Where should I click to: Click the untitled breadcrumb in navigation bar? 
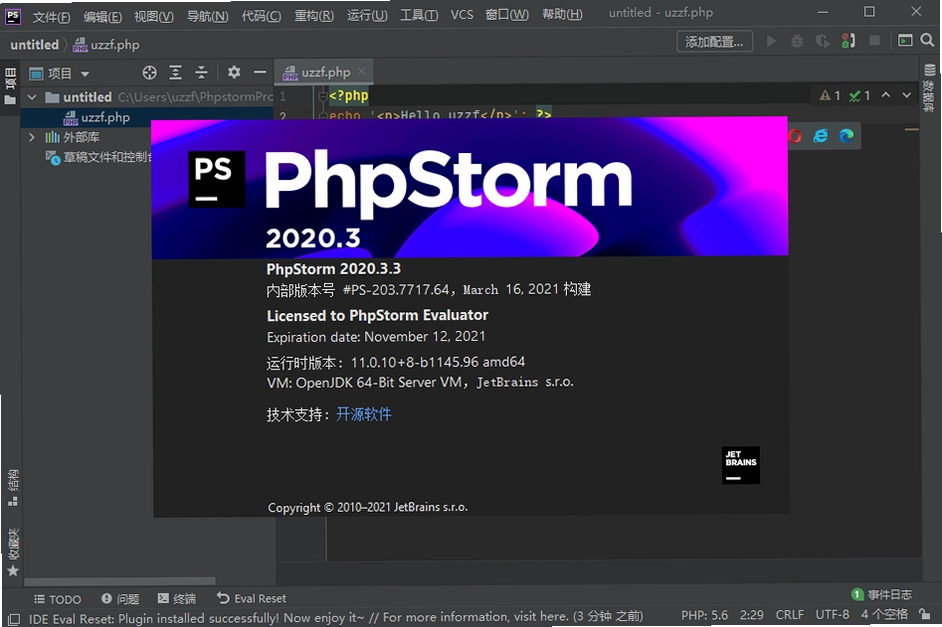pos(34,45)
